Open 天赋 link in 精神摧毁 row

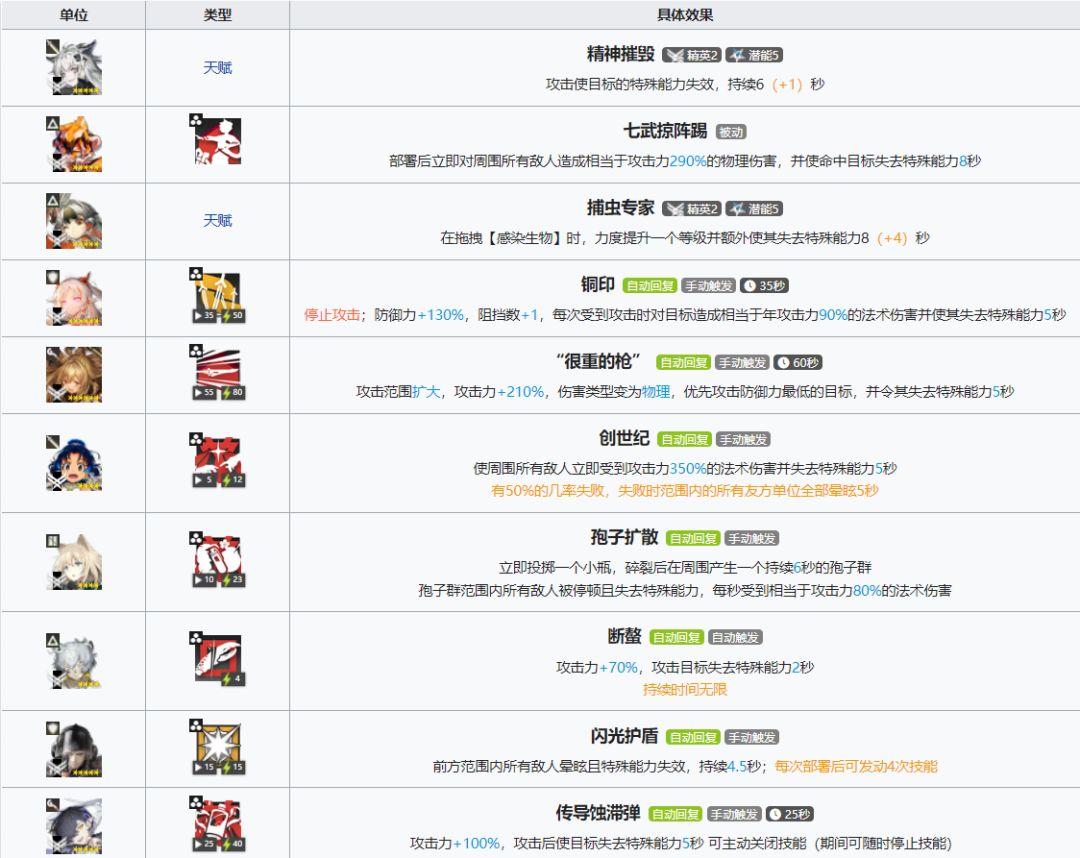tap(218, 67)
